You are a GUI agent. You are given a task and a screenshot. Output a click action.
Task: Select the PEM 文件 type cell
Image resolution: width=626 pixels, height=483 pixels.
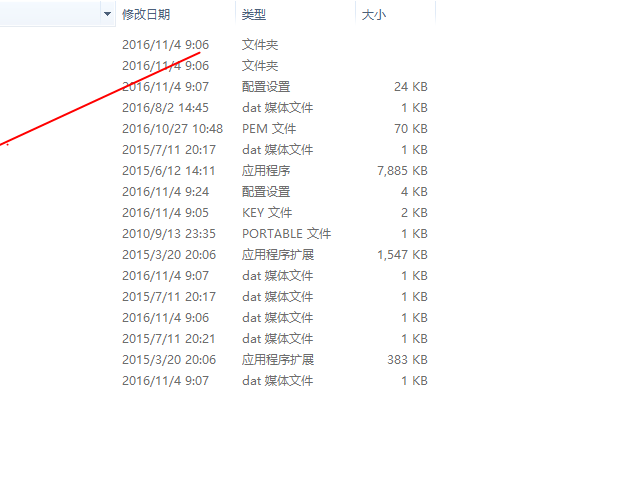[269, 129]
